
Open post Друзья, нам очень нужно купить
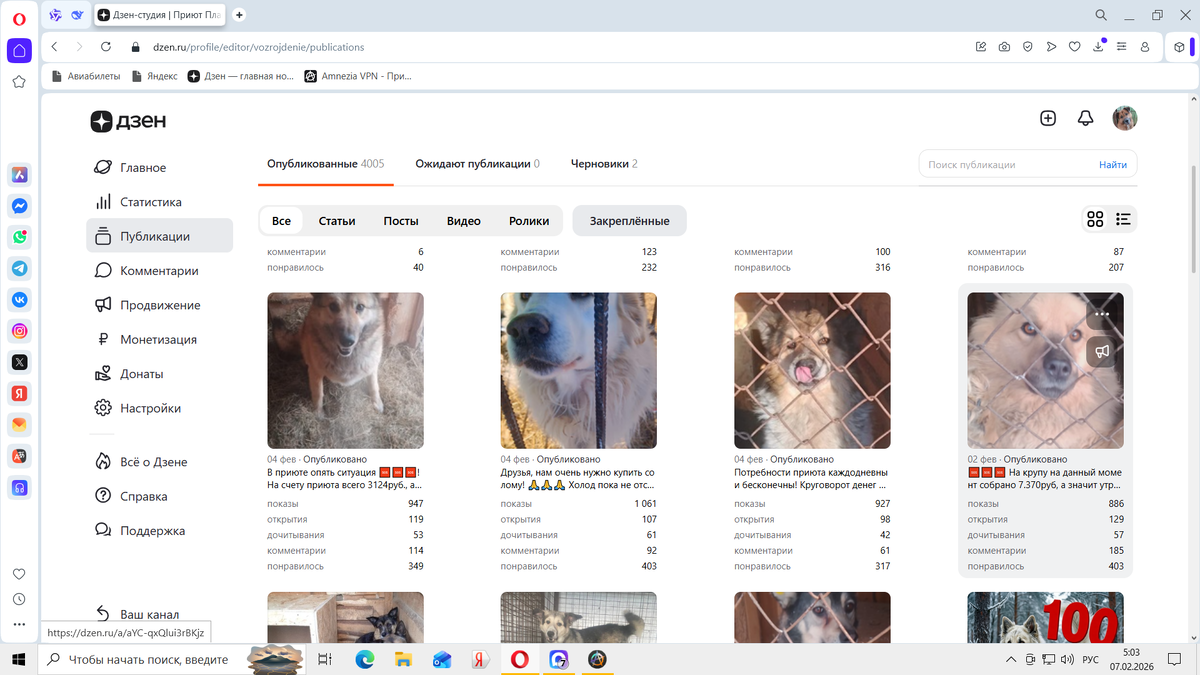(x=578, y=478)
